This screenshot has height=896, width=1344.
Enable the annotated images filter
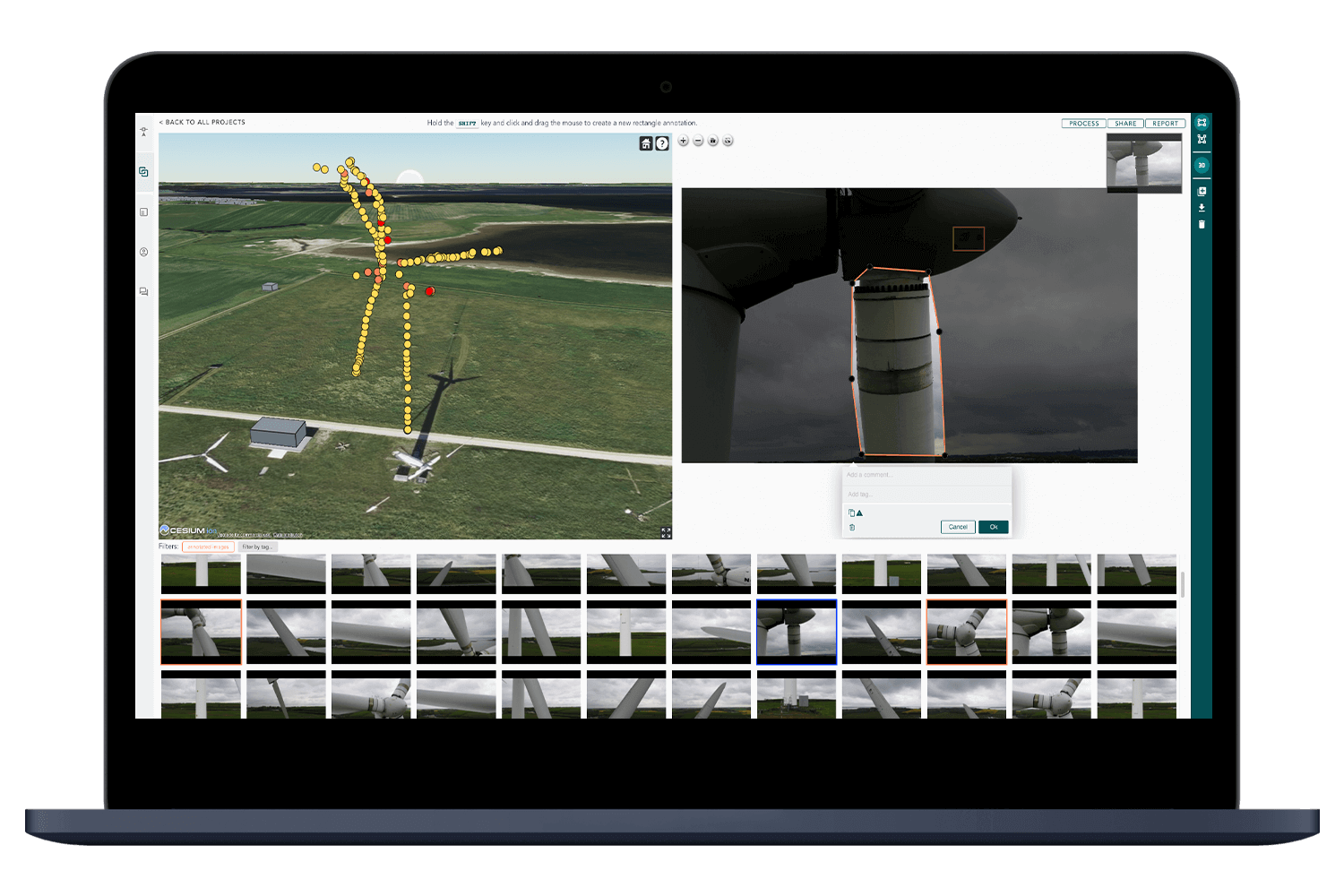(x=208, y=546)
